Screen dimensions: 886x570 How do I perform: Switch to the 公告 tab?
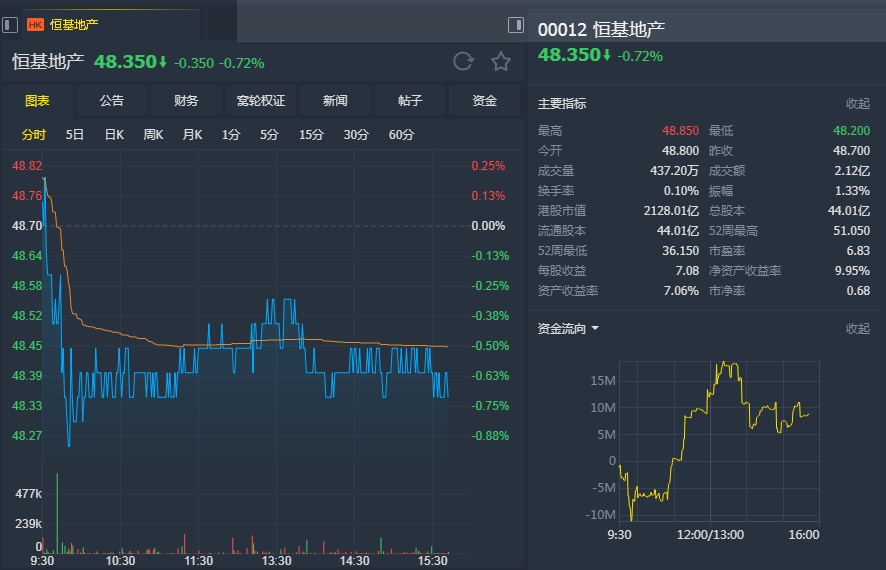coord(112,101)
